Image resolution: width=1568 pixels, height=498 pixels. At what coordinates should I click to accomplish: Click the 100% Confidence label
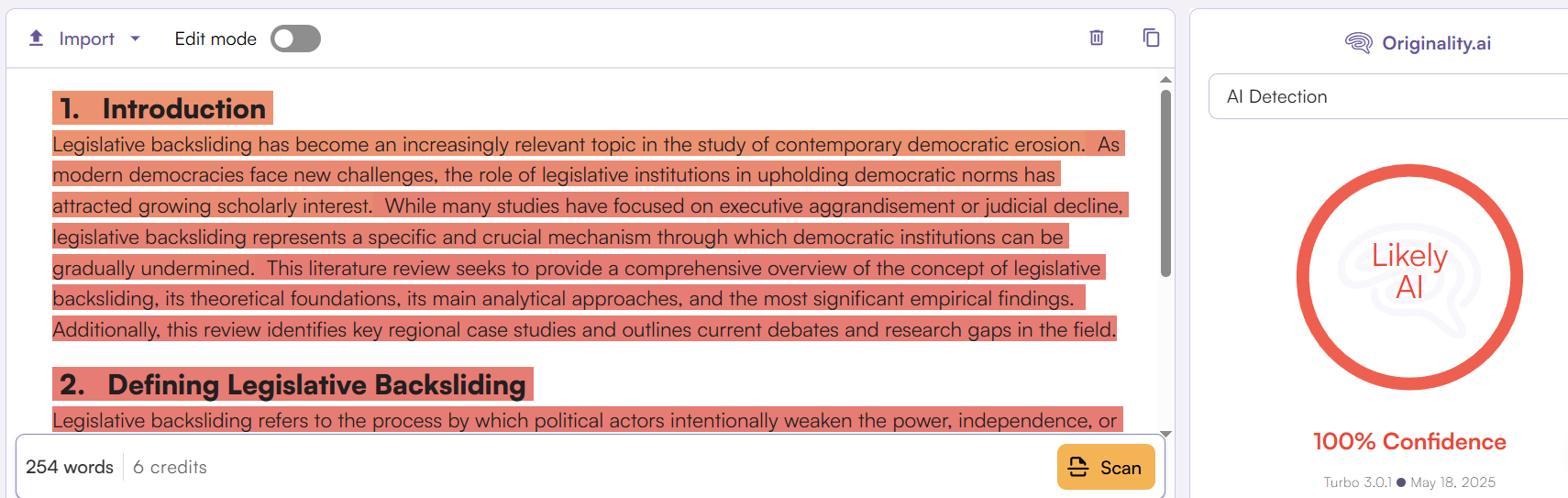[1409, 441]
